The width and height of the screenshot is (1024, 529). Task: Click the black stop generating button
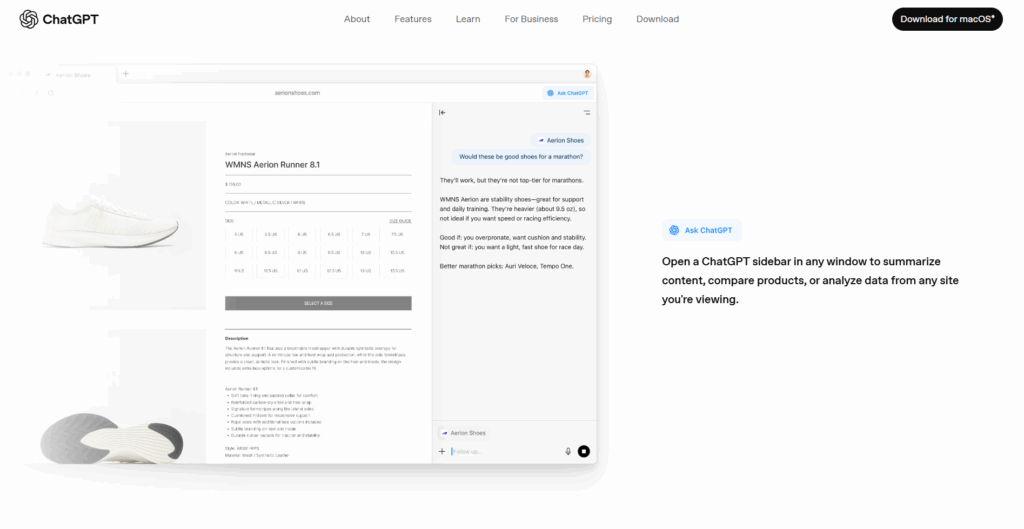(584, 451)
